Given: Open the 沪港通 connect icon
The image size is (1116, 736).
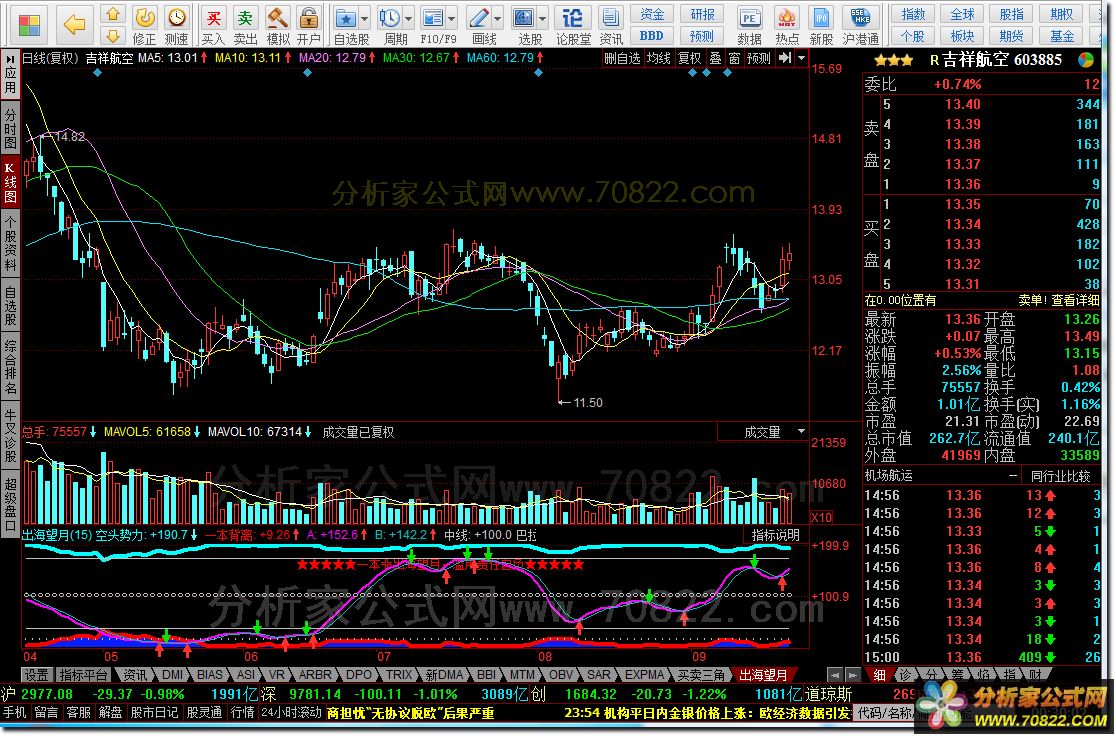Looking at the screenshot, I should 860,26.
